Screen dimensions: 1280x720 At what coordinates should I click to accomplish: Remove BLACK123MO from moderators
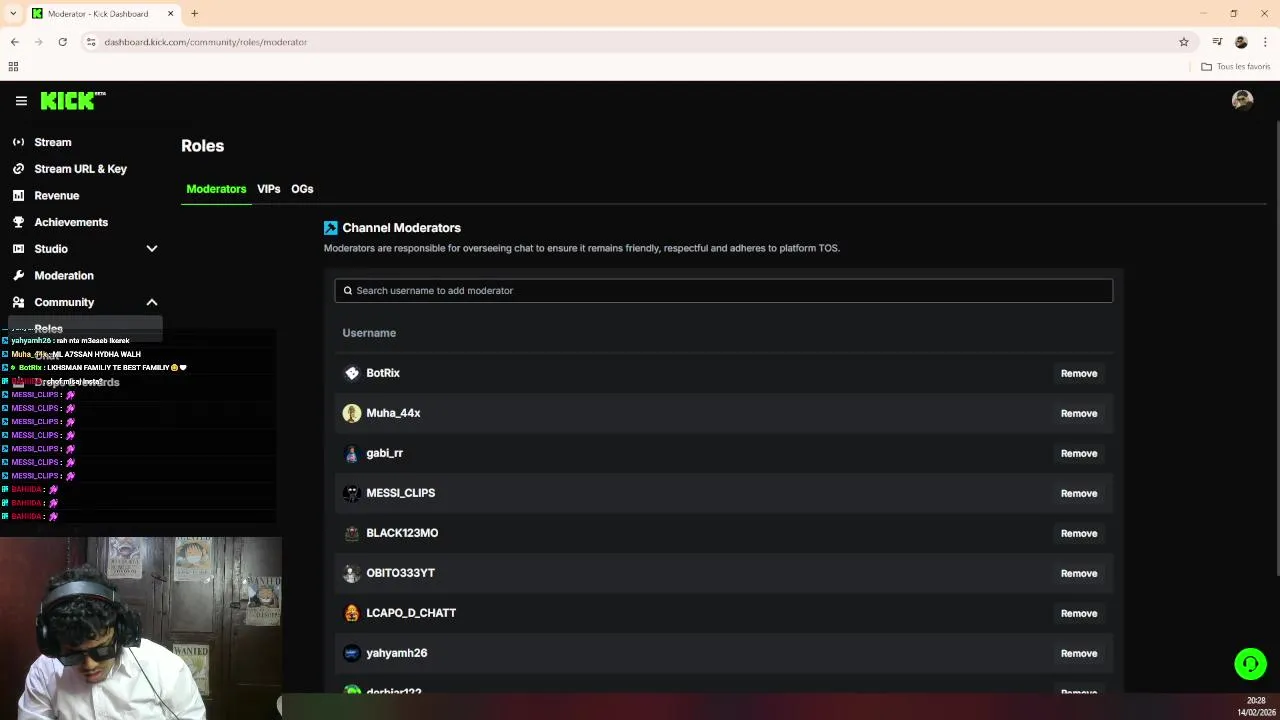1079,533
